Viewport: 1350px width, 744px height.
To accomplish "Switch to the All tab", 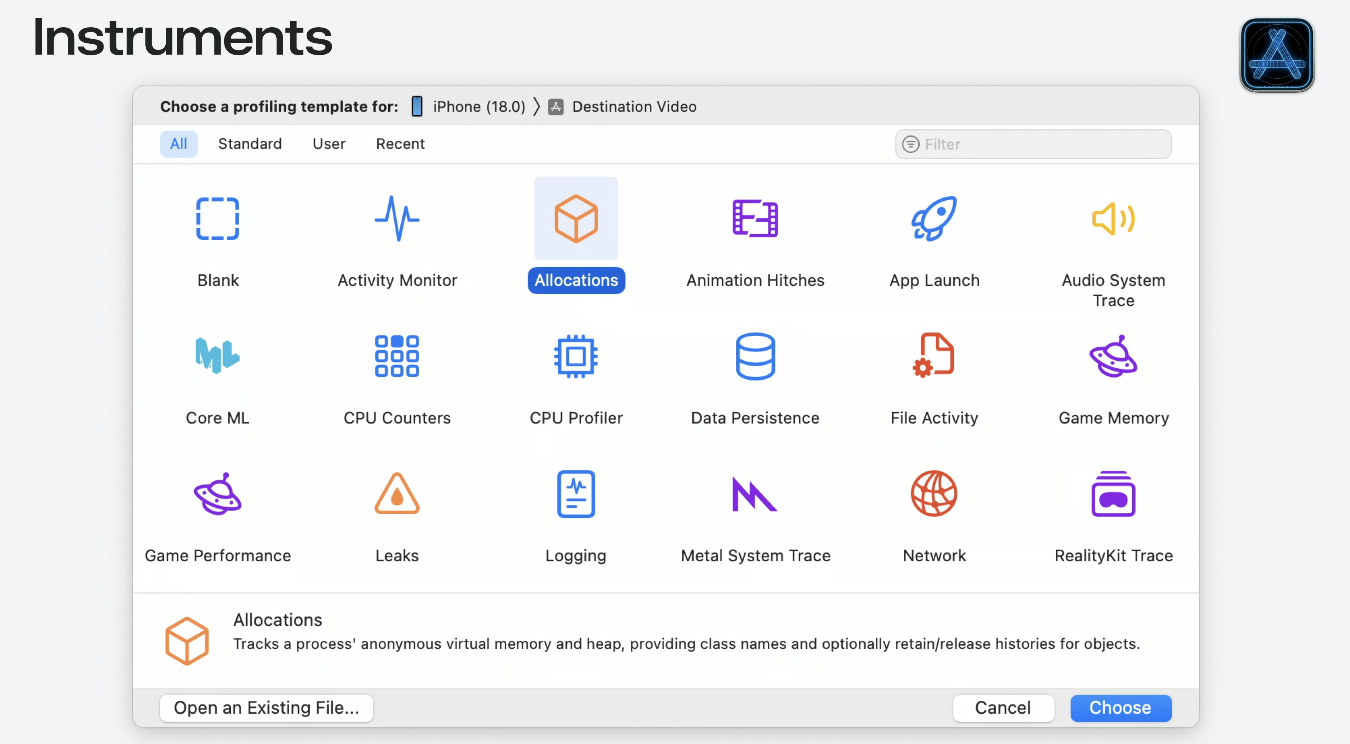I will (x=179, y=144).
